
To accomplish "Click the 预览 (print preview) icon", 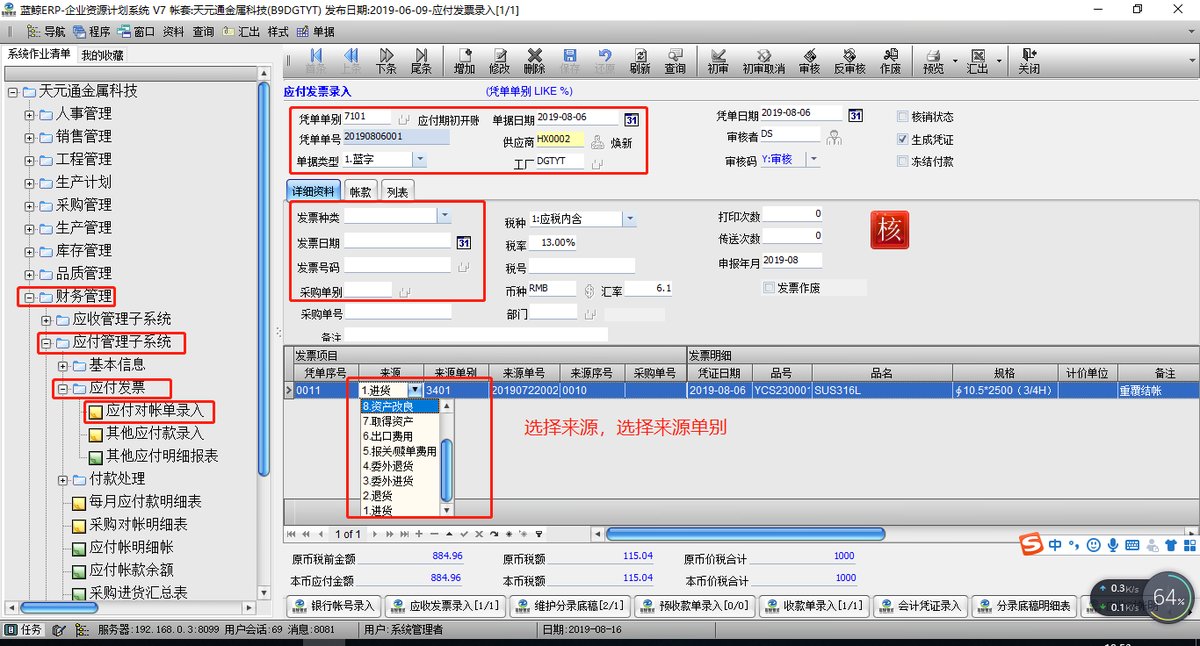I will click(x=933, y=61).
